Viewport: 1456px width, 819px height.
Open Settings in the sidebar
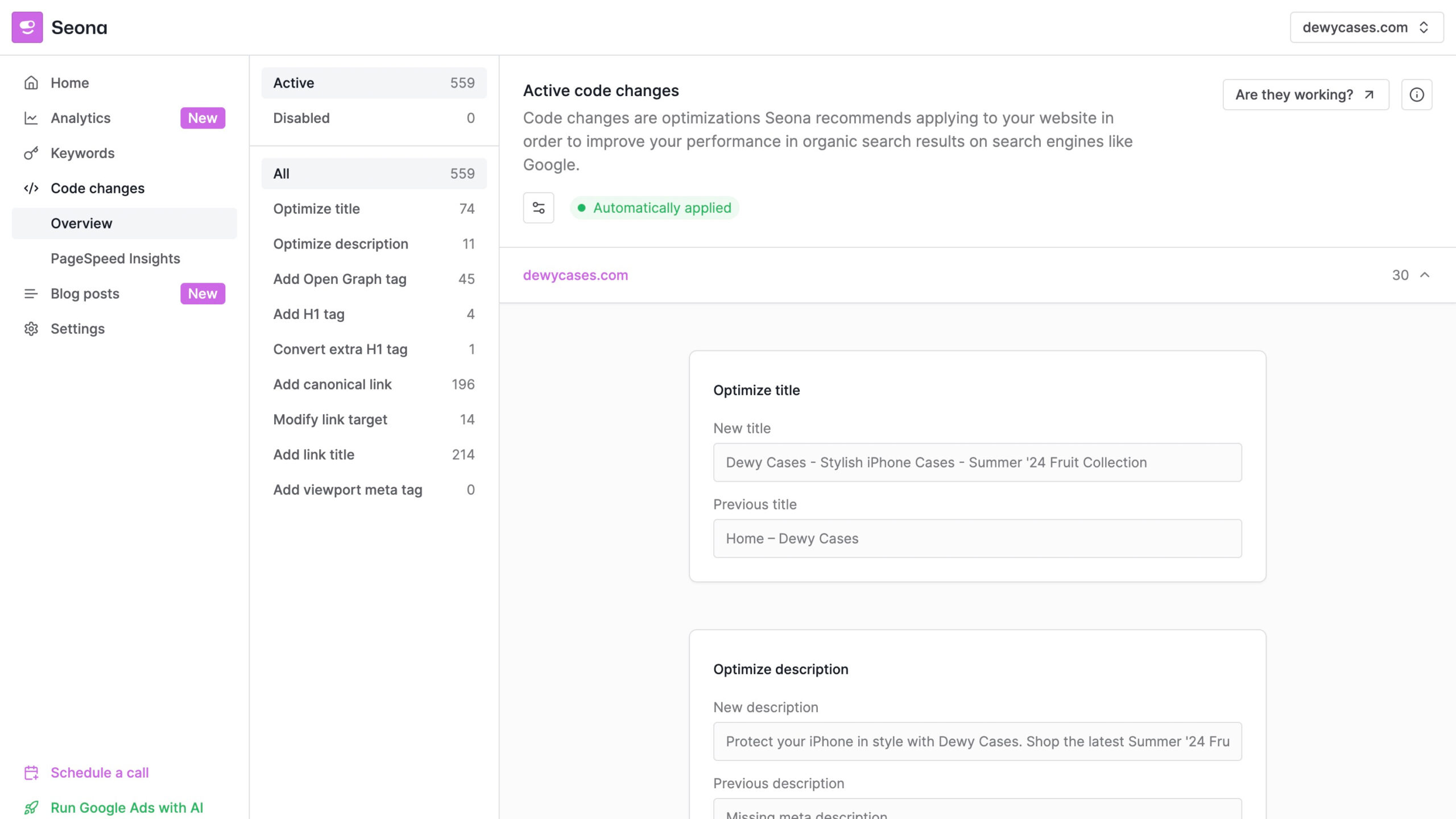[x=124, y=329]
